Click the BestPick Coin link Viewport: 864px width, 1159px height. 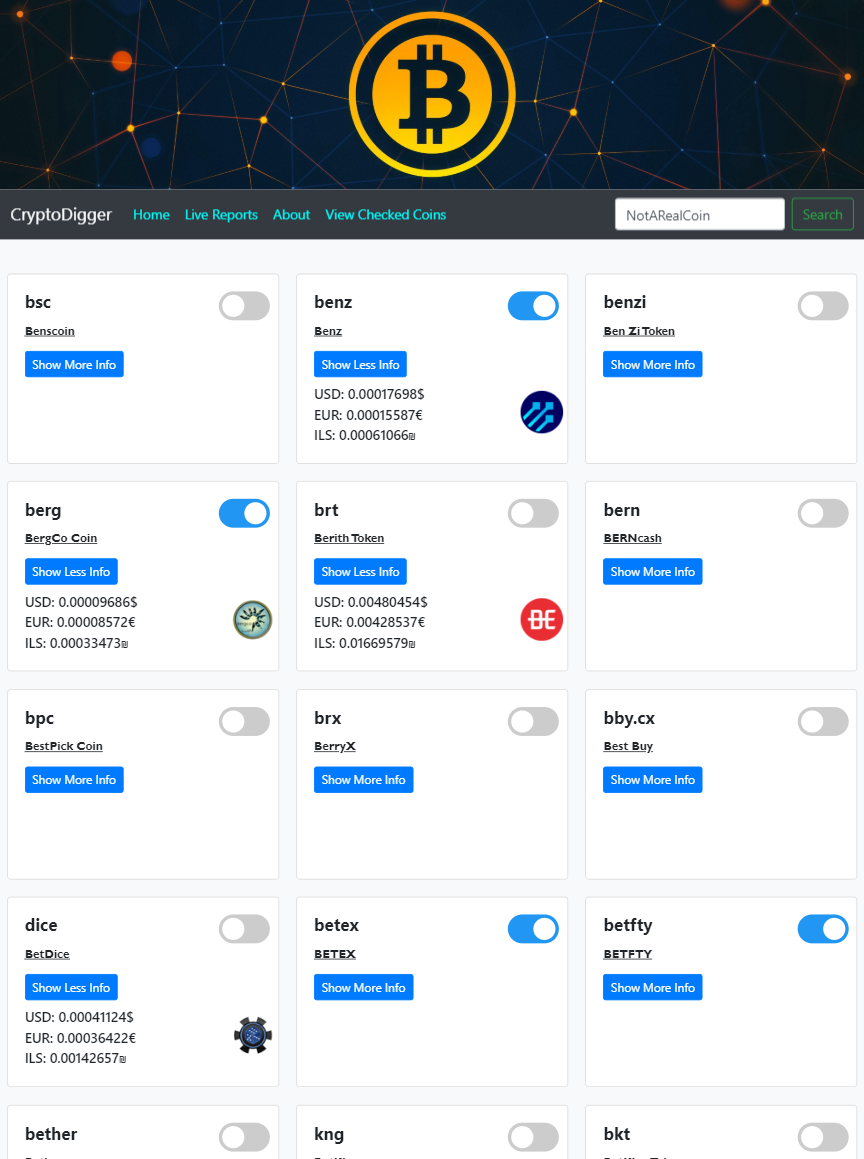pyautogui.click(x=64, y=746)
